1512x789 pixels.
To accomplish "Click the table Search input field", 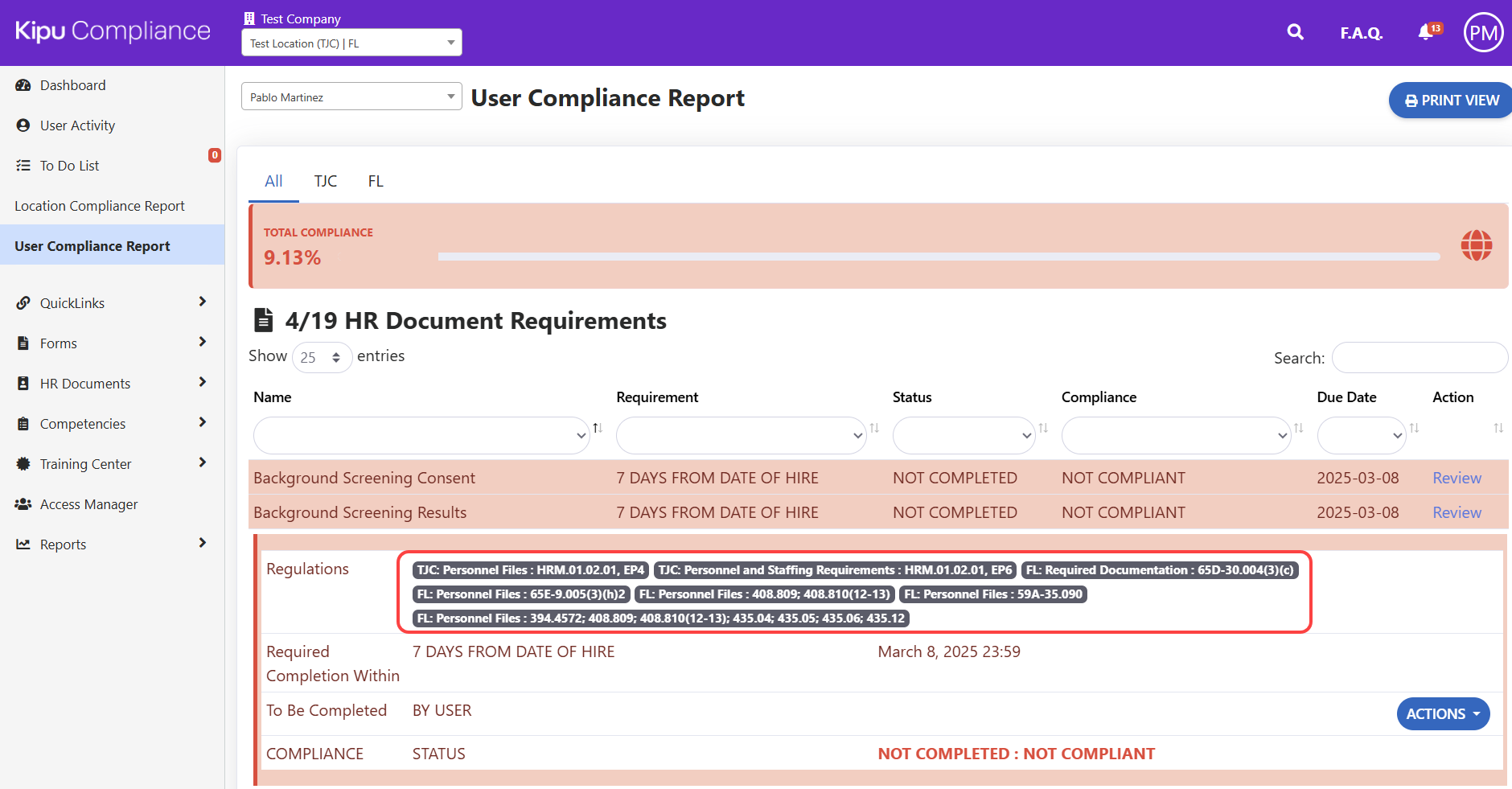I will point(1420,358).
